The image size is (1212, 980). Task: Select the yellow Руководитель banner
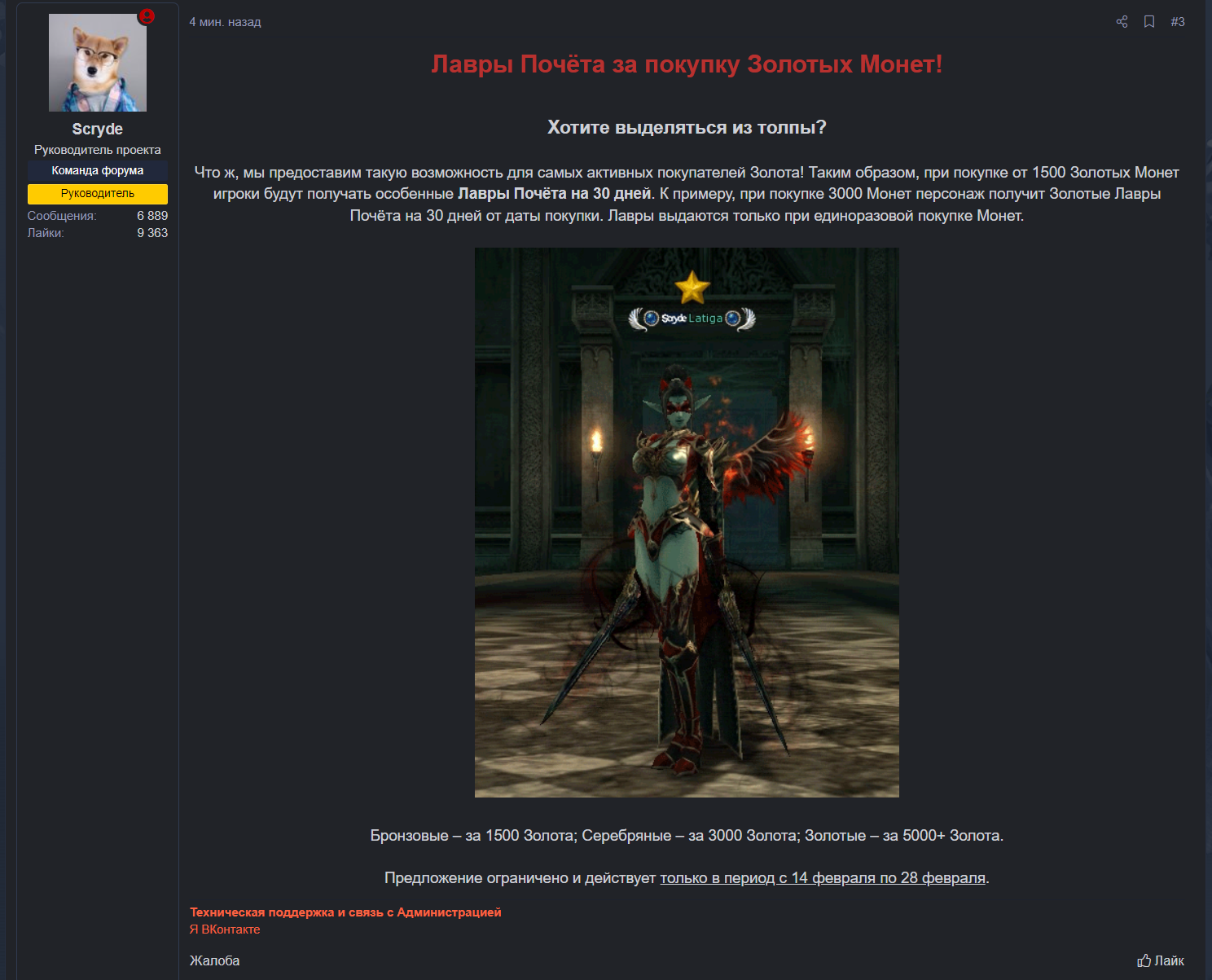[x=98, y=193]
